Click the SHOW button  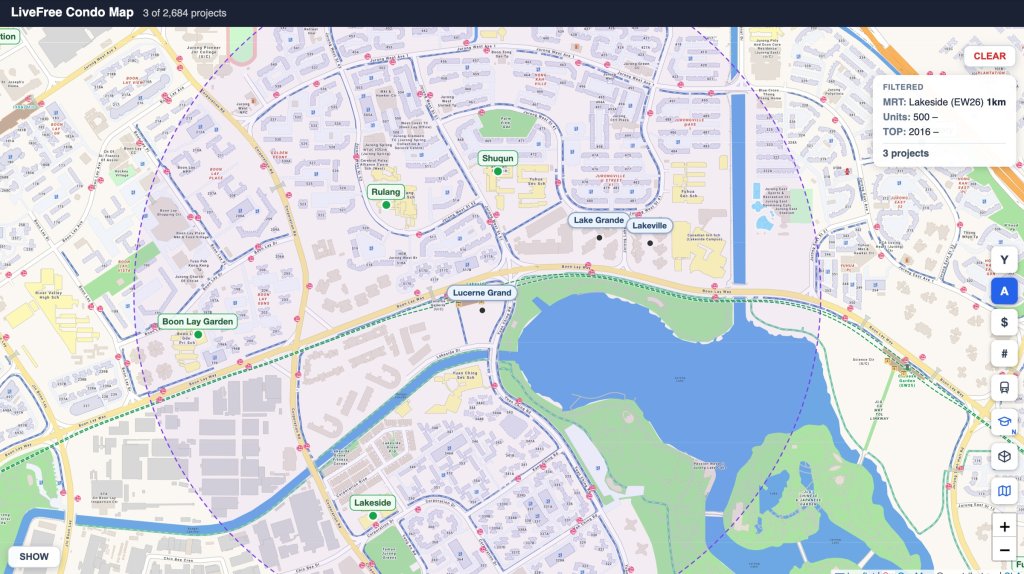coord(34,556)
